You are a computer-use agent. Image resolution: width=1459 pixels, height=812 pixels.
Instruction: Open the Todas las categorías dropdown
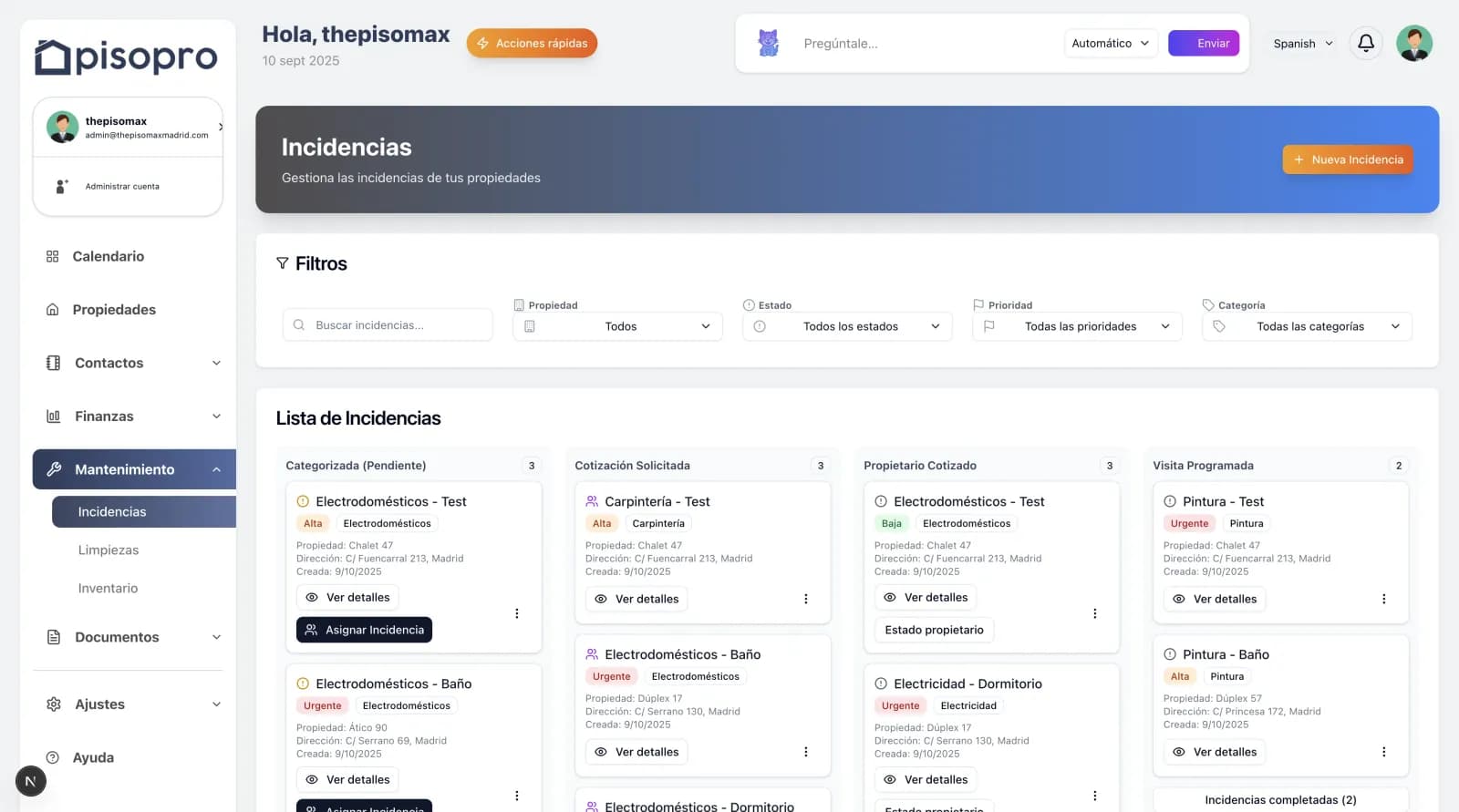coord(1307,326)
